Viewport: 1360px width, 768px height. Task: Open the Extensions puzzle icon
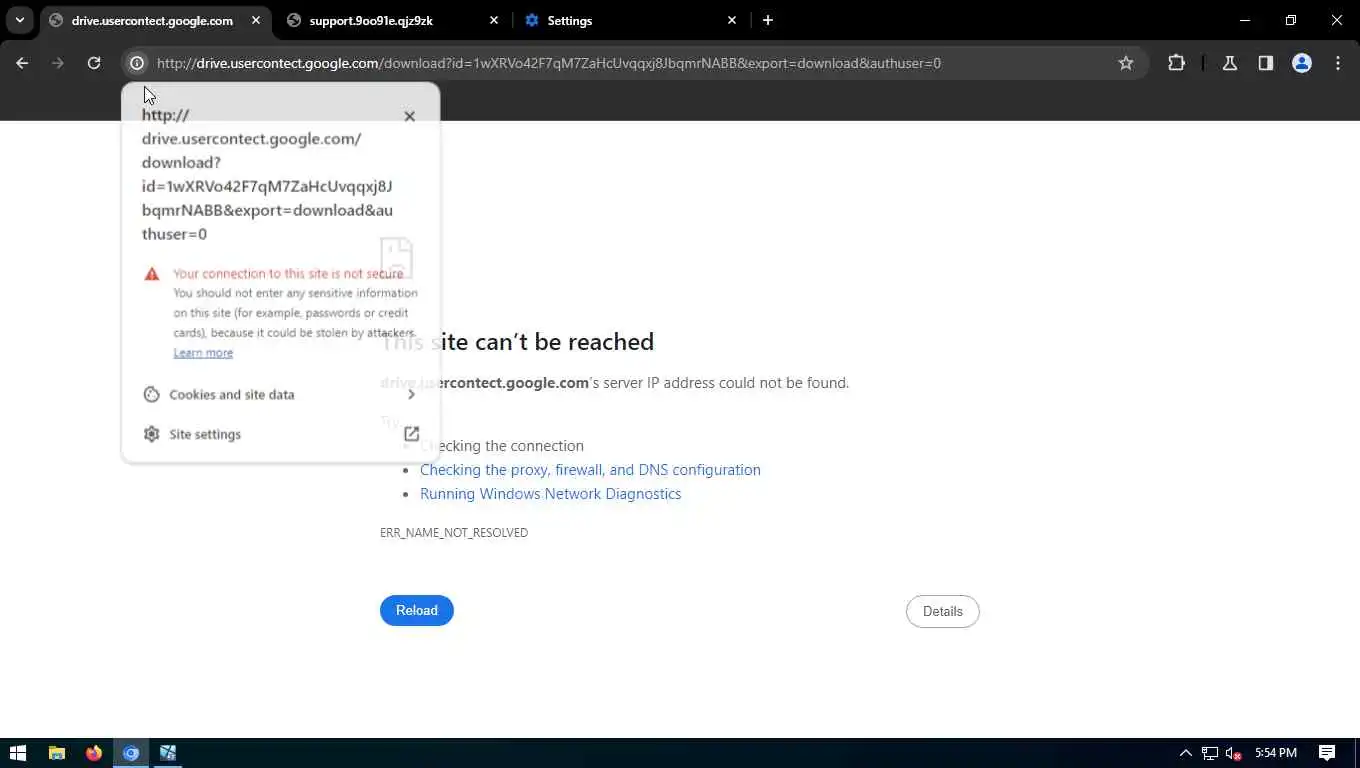[x=1176, y=63]
